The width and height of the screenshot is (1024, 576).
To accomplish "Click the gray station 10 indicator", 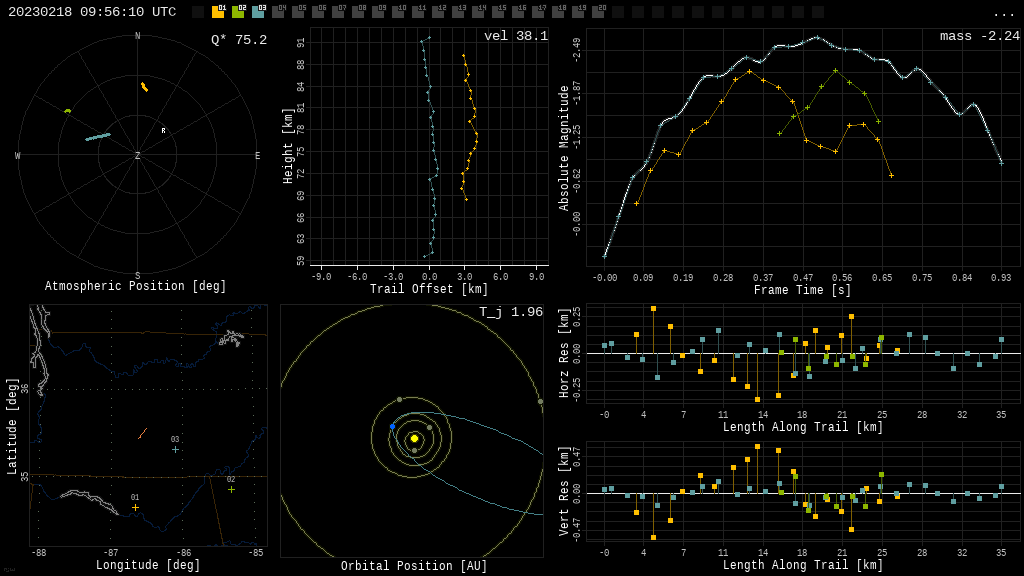I will pyautogui.click(x=398, y=12).
